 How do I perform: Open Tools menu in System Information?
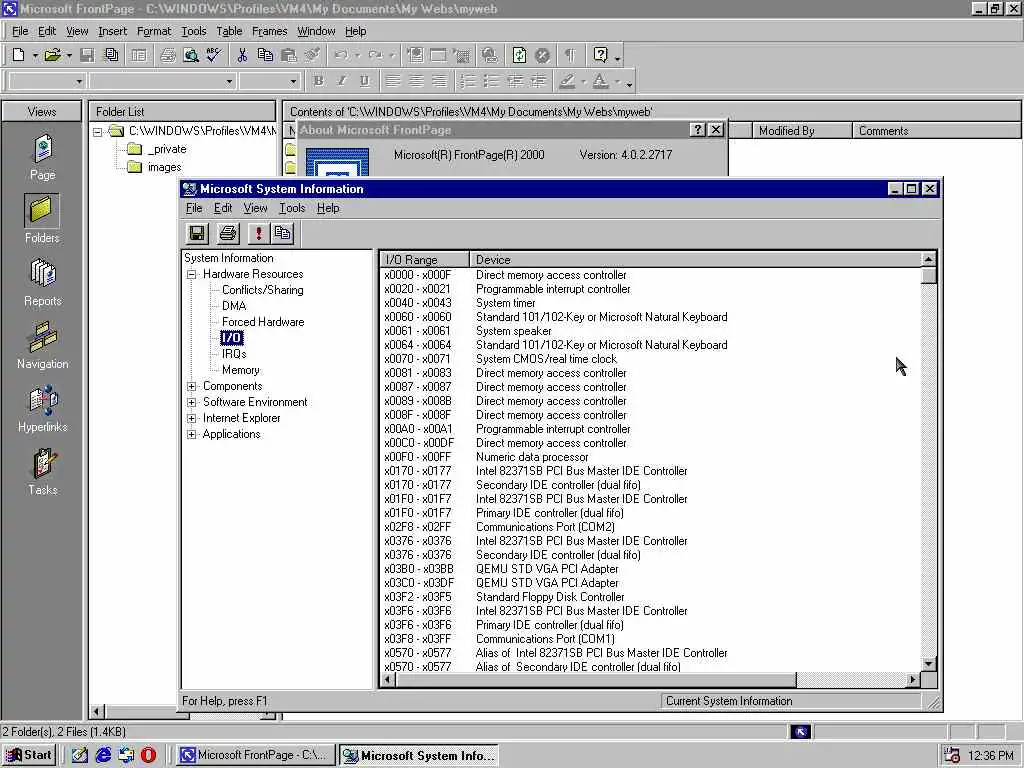coord(292,208)
